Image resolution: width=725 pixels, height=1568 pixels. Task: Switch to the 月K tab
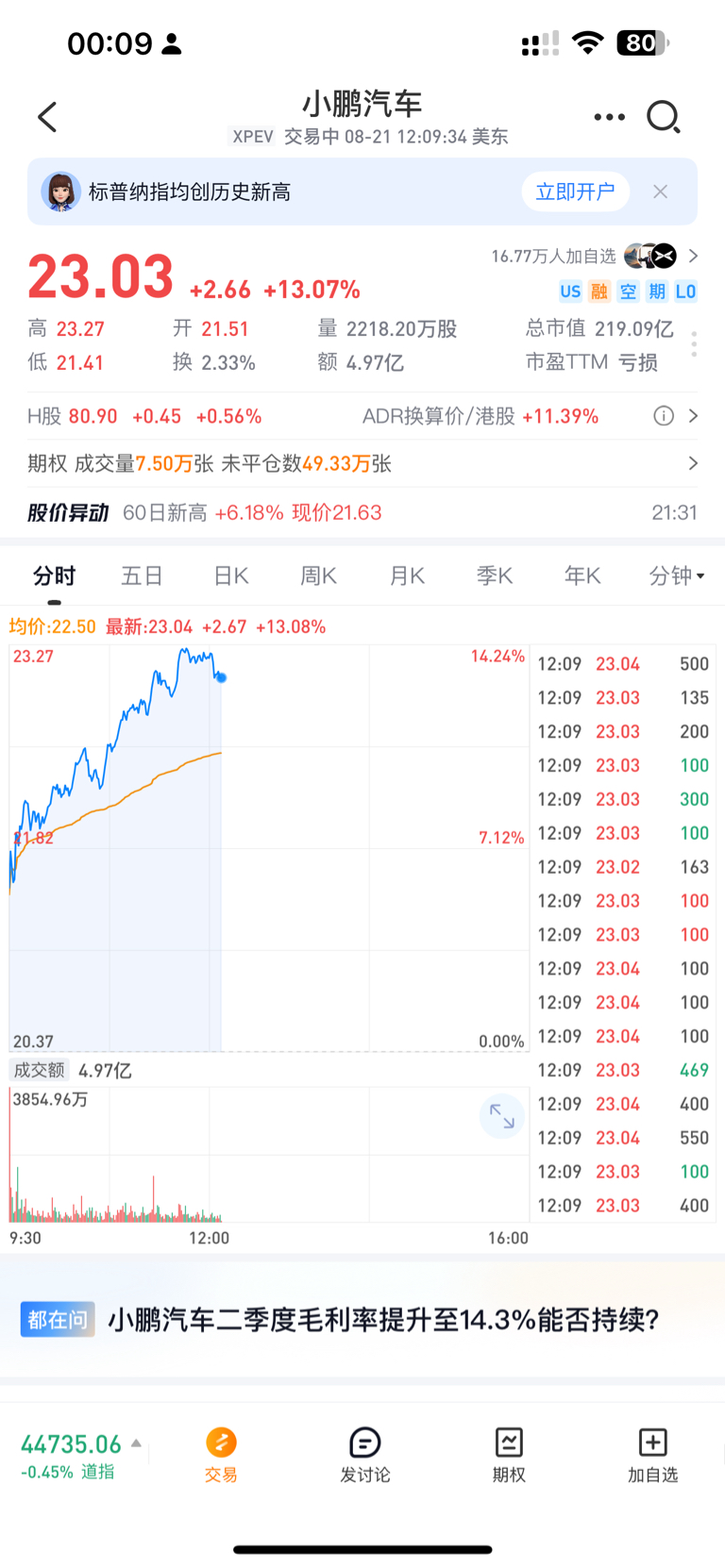[407, 575]
